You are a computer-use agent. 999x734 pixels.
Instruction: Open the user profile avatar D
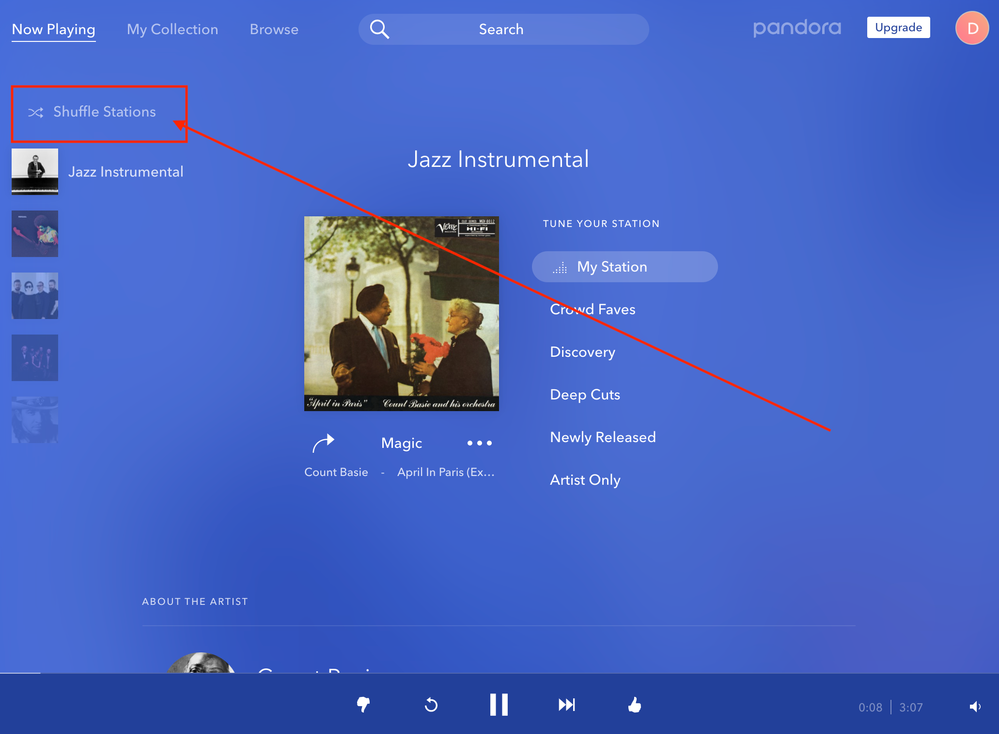point(971,28)
